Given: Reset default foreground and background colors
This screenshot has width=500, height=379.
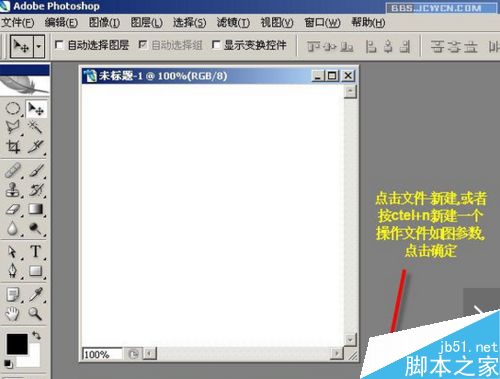Looking at the screenshot, I should click(8, 364).
